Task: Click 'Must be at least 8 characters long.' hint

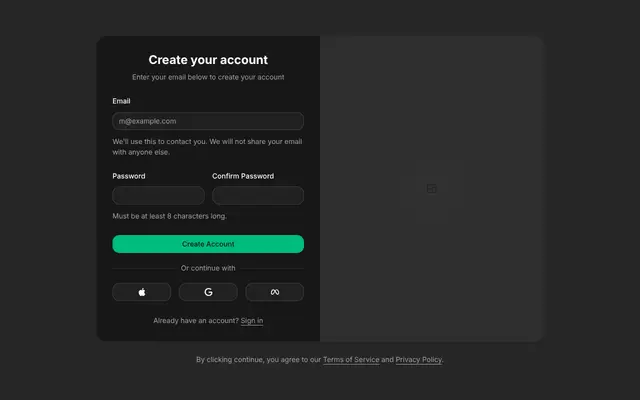Action: tap(169, 216)
